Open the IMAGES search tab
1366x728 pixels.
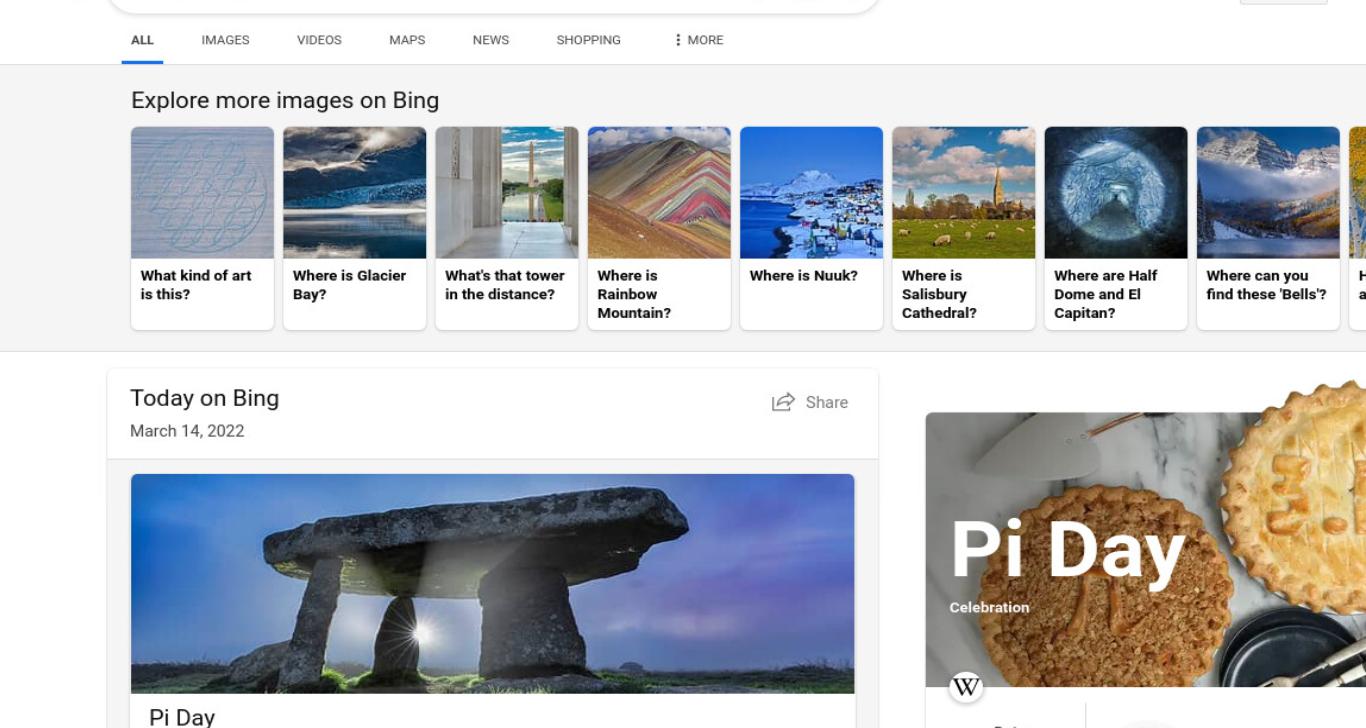click(225, 40)
